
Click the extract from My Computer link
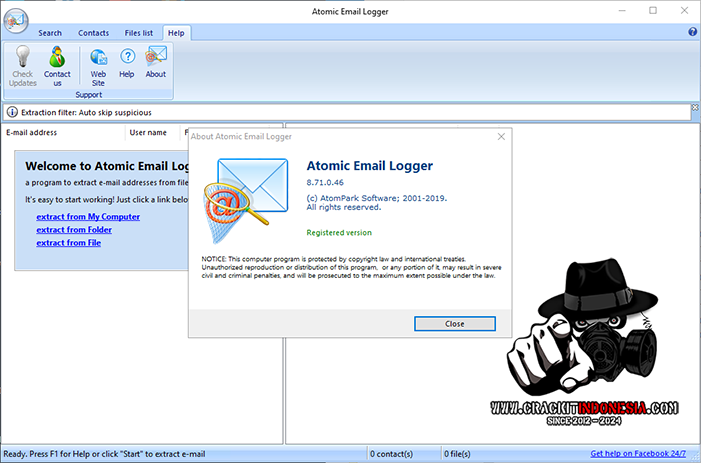[x=88, y=216]
